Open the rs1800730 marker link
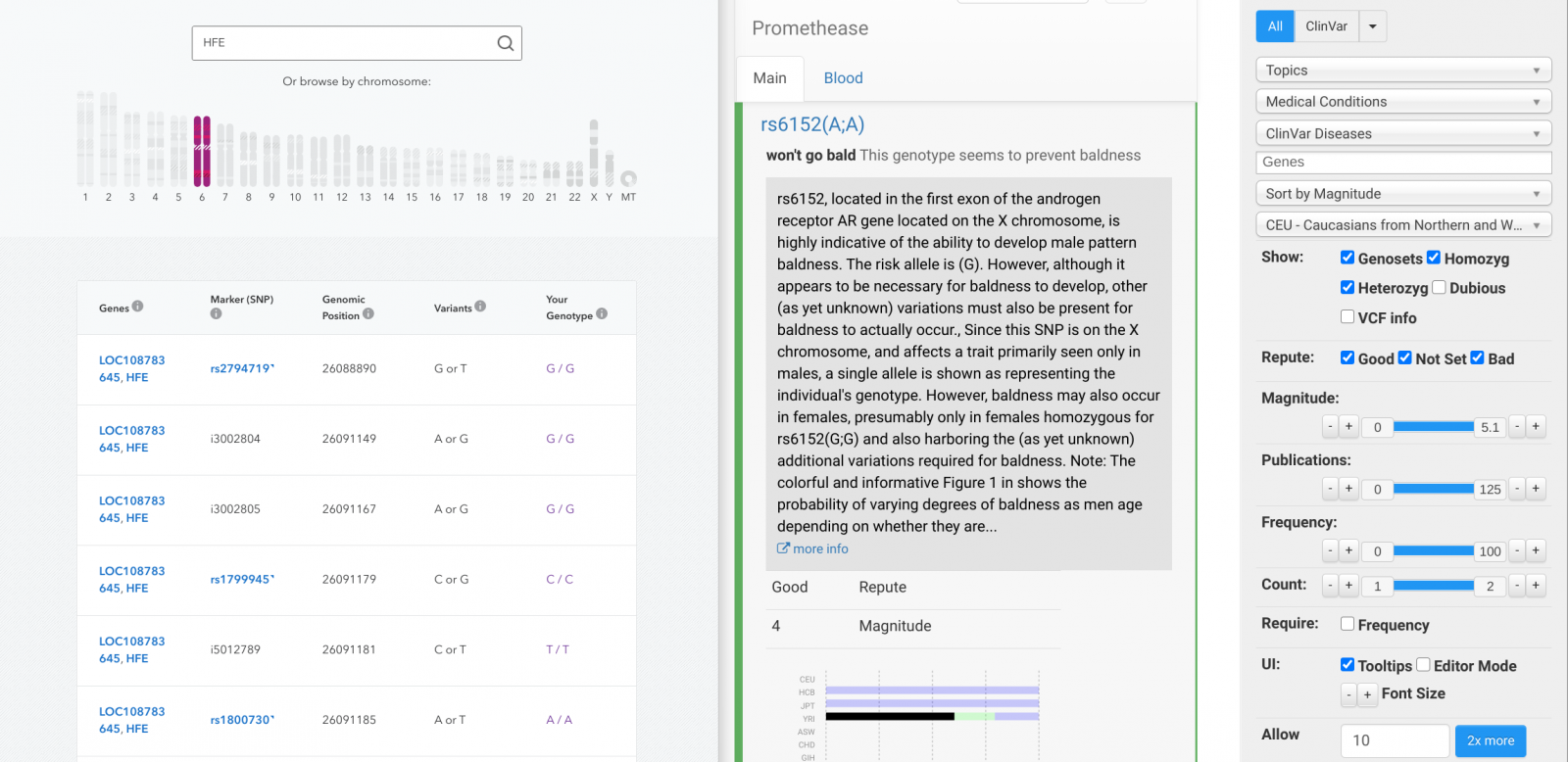Viewport: 1568px width, 762px height. coord(242,720)
